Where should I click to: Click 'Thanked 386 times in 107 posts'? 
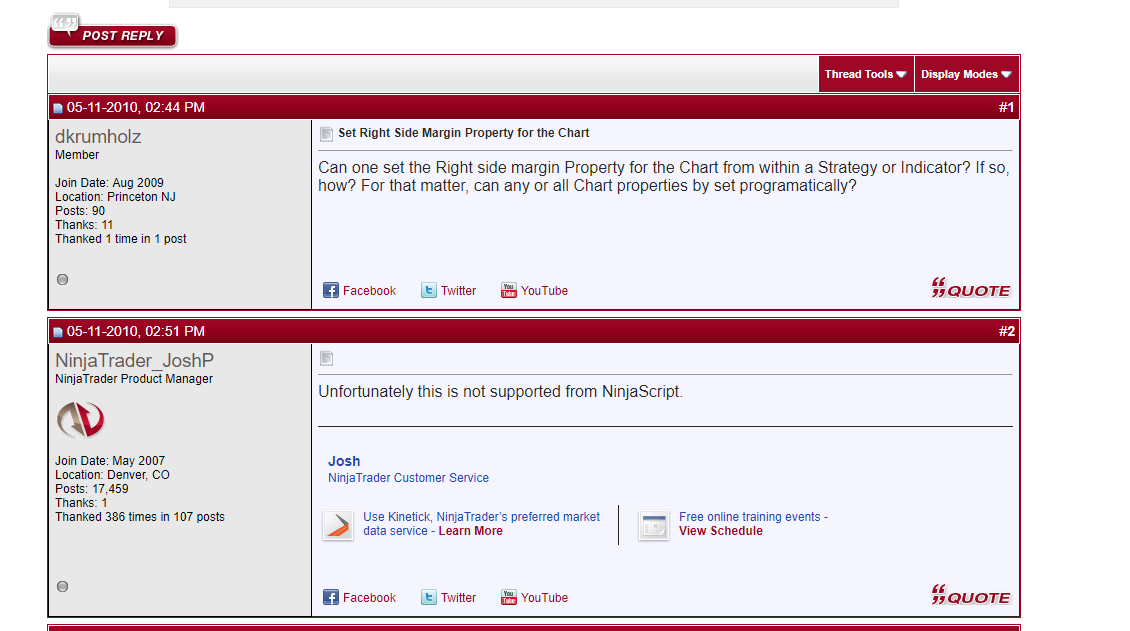point(140,517)
